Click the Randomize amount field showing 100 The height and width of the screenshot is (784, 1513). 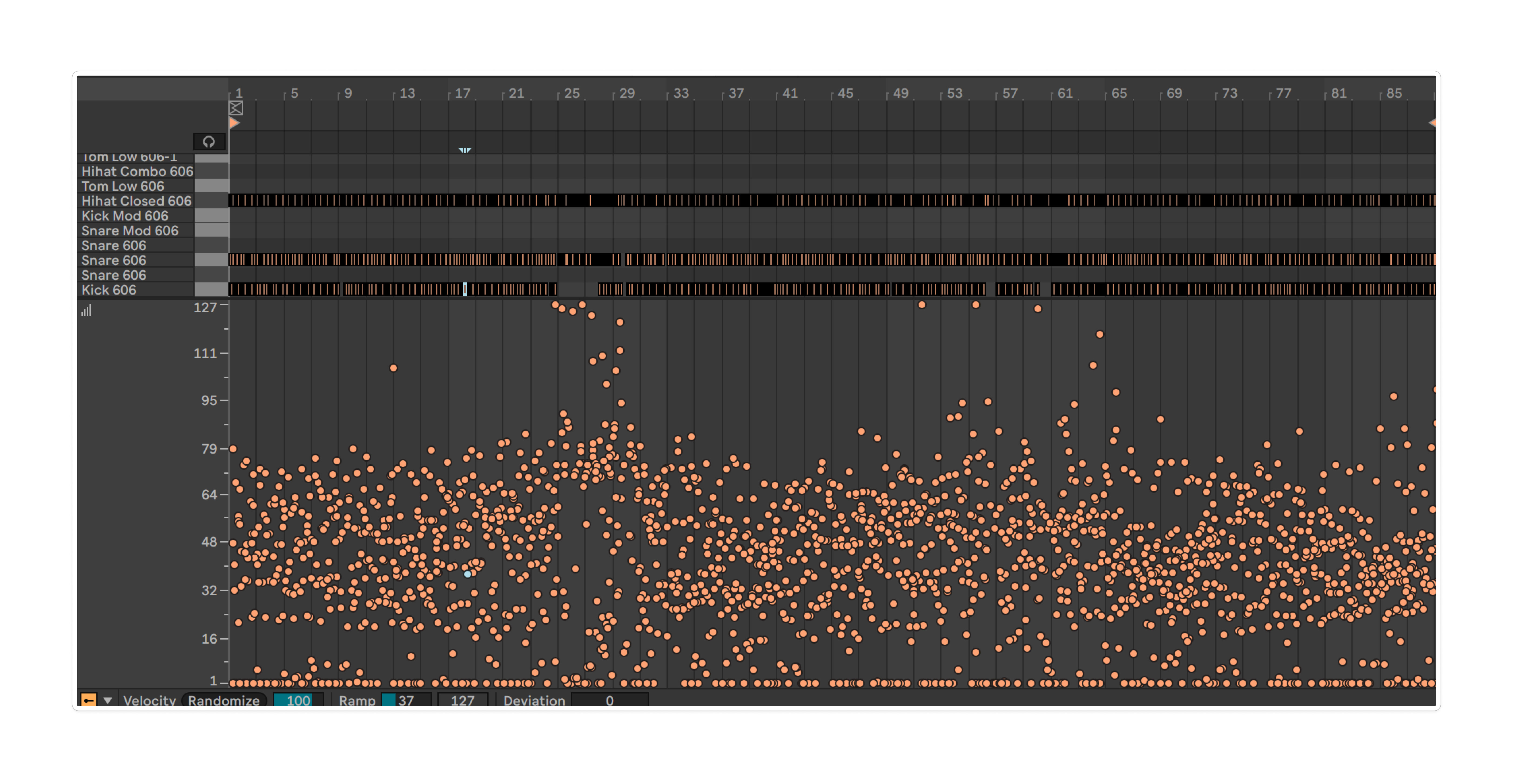pos(298,700)
